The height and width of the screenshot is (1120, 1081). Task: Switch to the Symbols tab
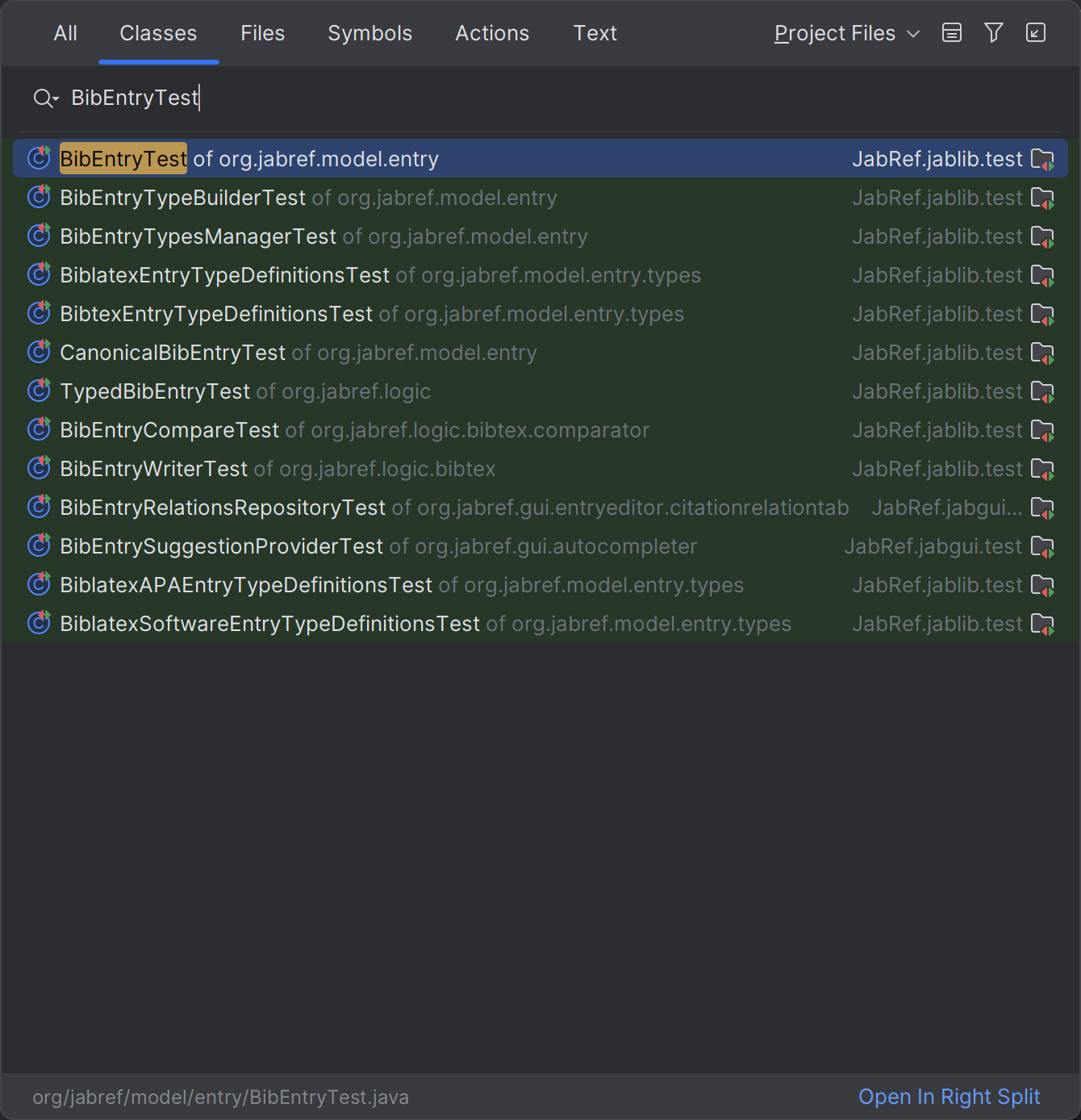[369, 33]
